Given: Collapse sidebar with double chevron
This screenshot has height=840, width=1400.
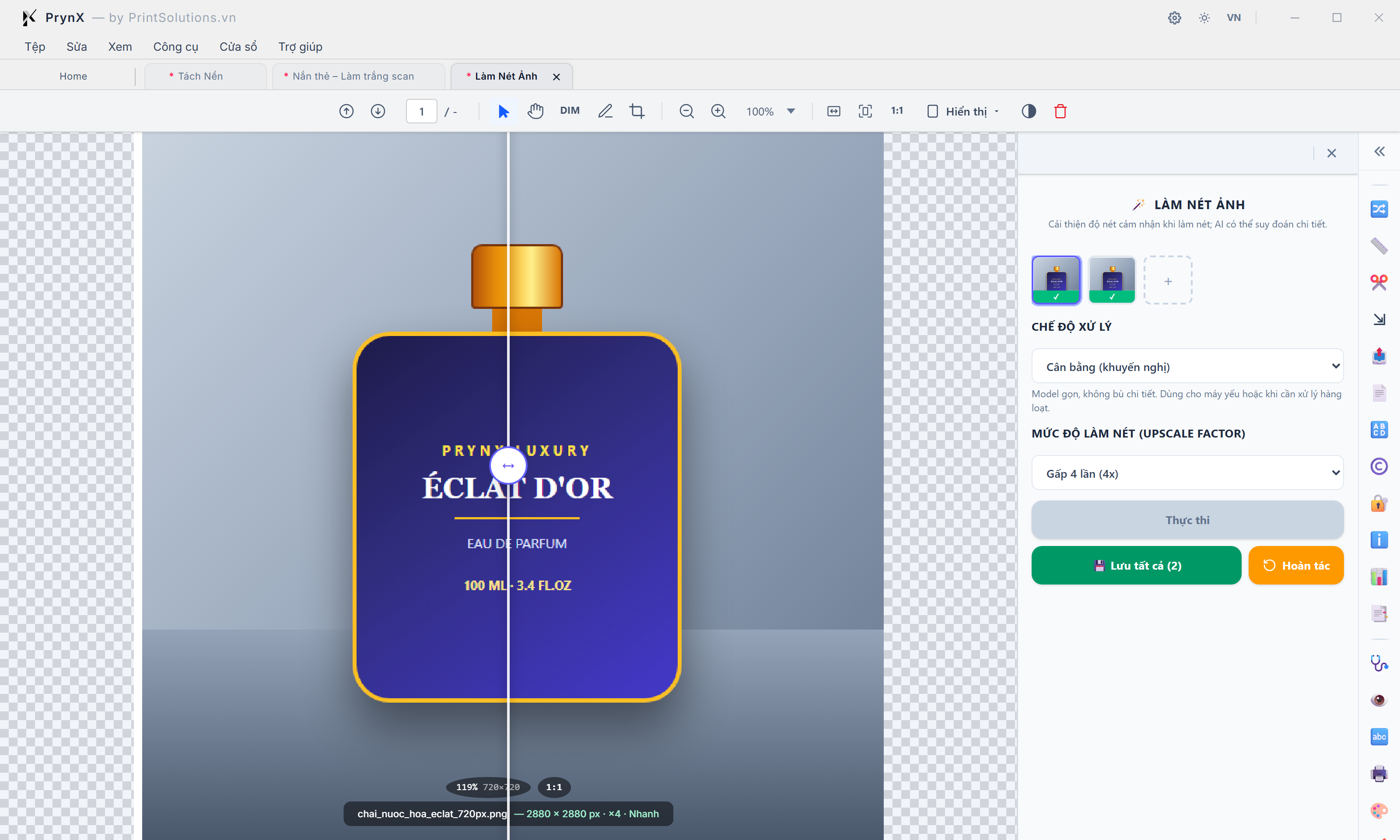Looking at the screenshot, I should (x=1379, y=152).
